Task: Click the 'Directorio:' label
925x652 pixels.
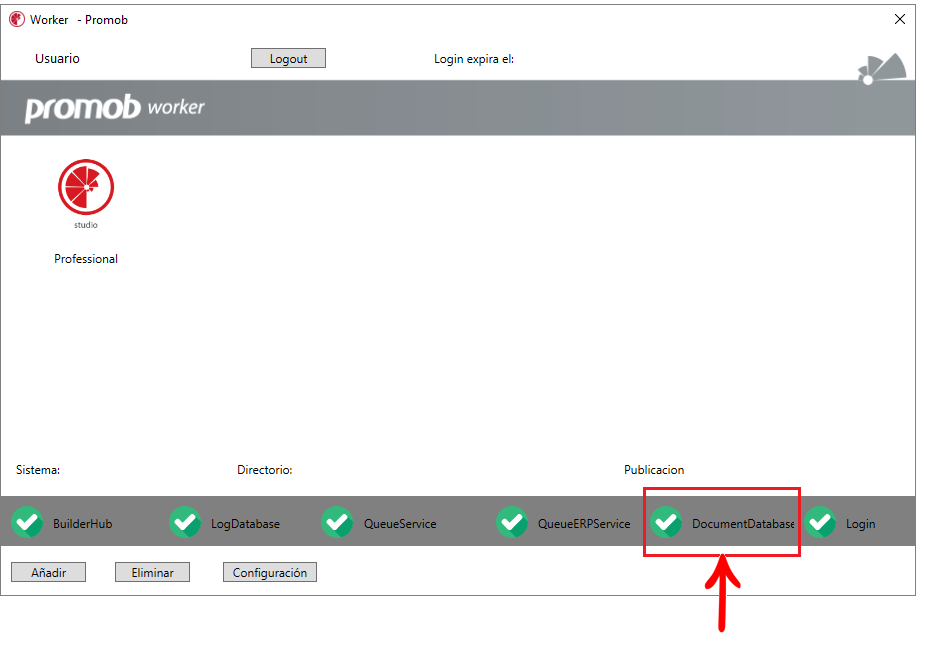Action: (x=265, y=470)
